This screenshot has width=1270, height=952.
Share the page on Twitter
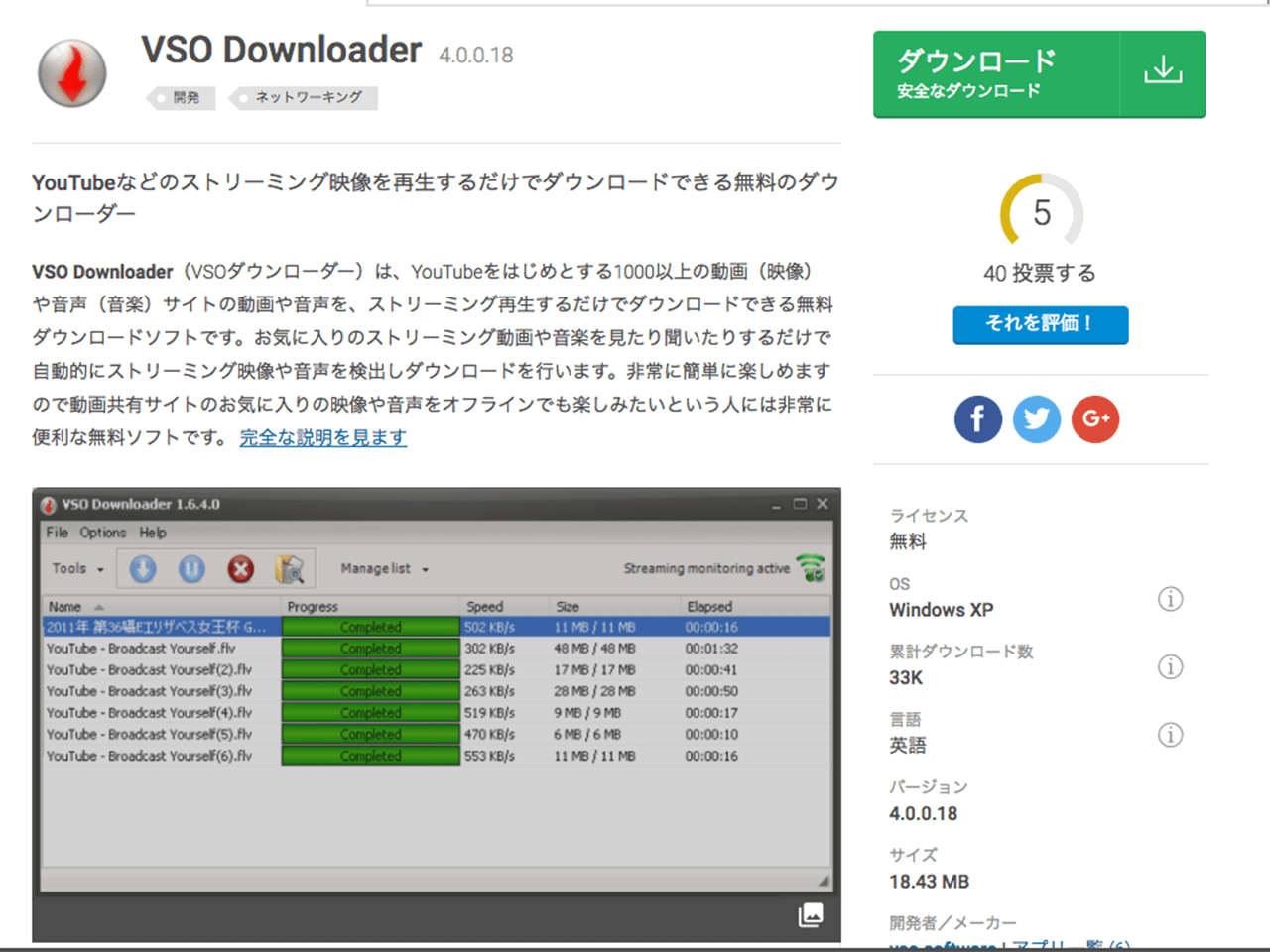coord(1037,418)
